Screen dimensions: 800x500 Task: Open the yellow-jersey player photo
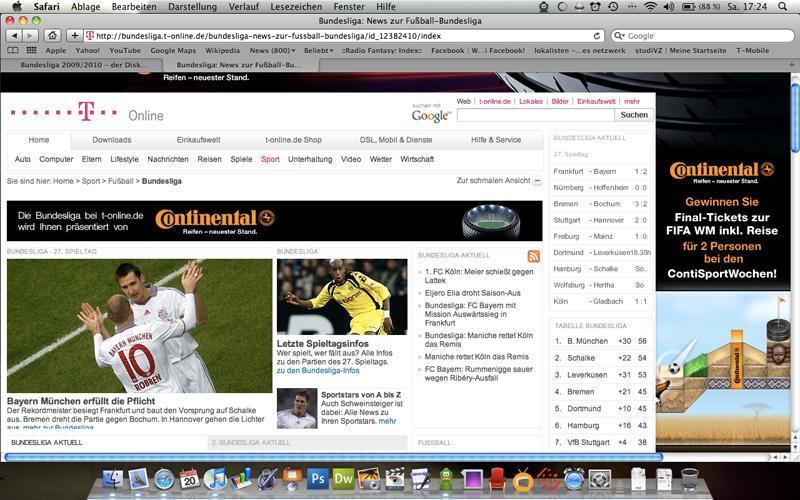point(342,296)
